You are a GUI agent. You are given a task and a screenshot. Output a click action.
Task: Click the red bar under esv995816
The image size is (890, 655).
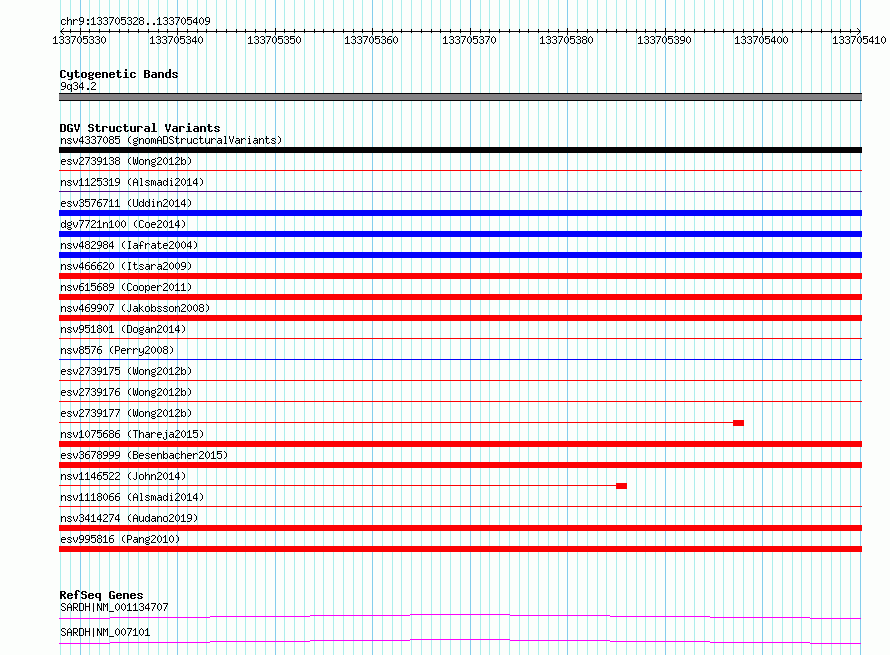click(x=460, y=549)
